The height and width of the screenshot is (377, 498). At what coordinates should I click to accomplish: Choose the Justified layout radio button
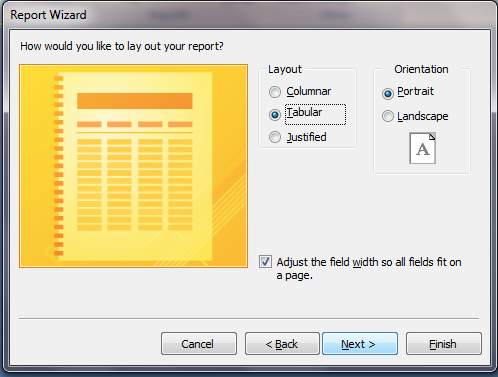pyautogui.click(x=275, y=137)
